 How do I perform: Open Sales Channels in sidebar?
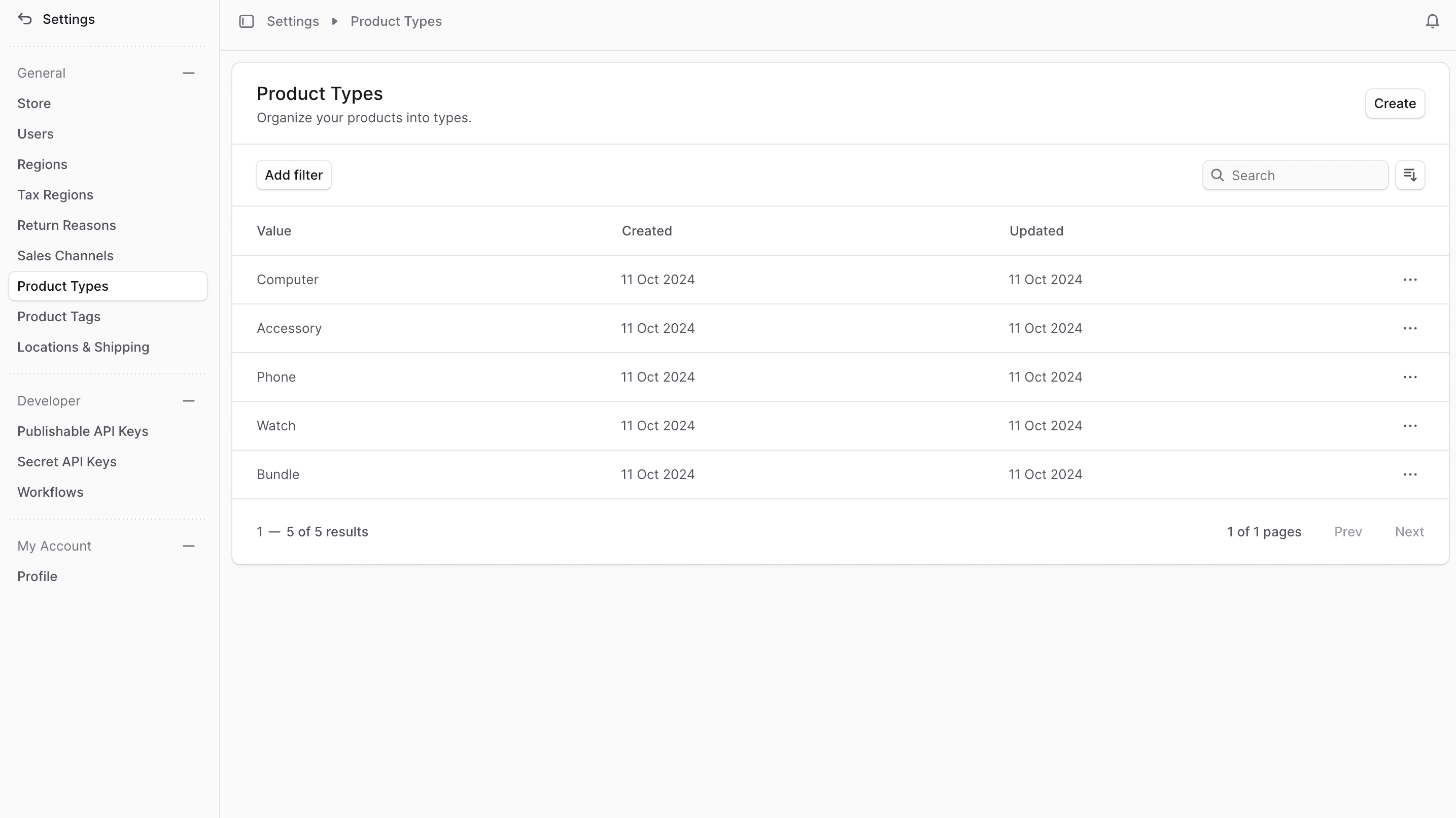[x=65, y=256]
